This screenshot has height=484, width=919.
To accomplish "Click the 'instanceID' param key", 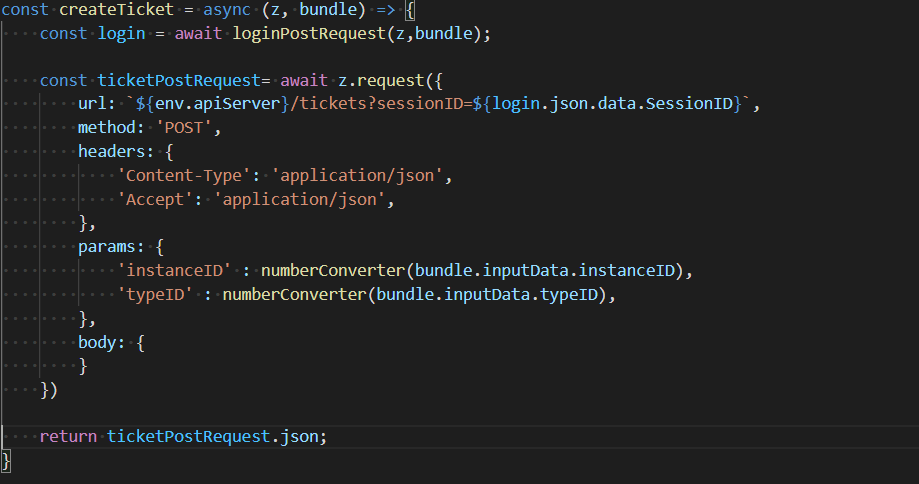I will (175, 270).
